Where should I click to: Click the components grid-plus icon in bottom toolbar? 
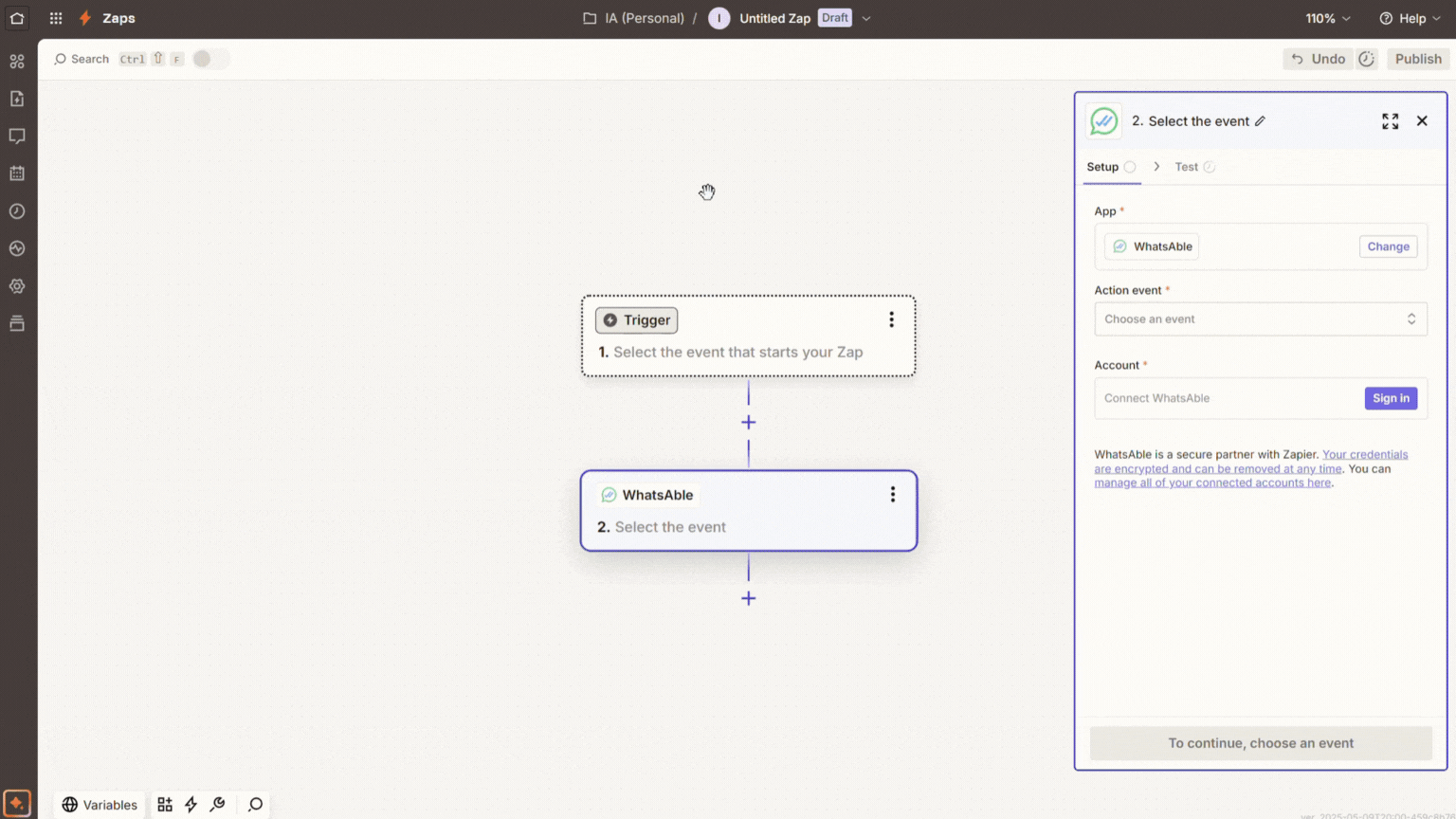pyautogui.click(x=165, y=805)
